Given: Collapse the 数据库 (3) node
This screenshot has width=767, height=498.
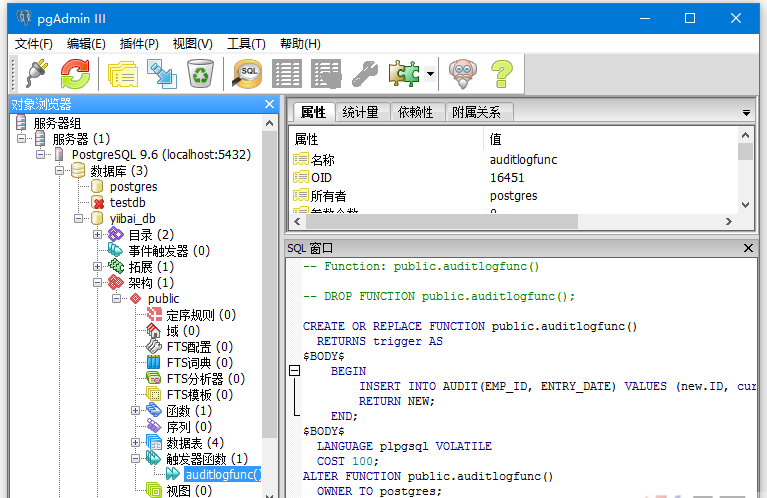Looking at the screenshot, I should point(60,171).
